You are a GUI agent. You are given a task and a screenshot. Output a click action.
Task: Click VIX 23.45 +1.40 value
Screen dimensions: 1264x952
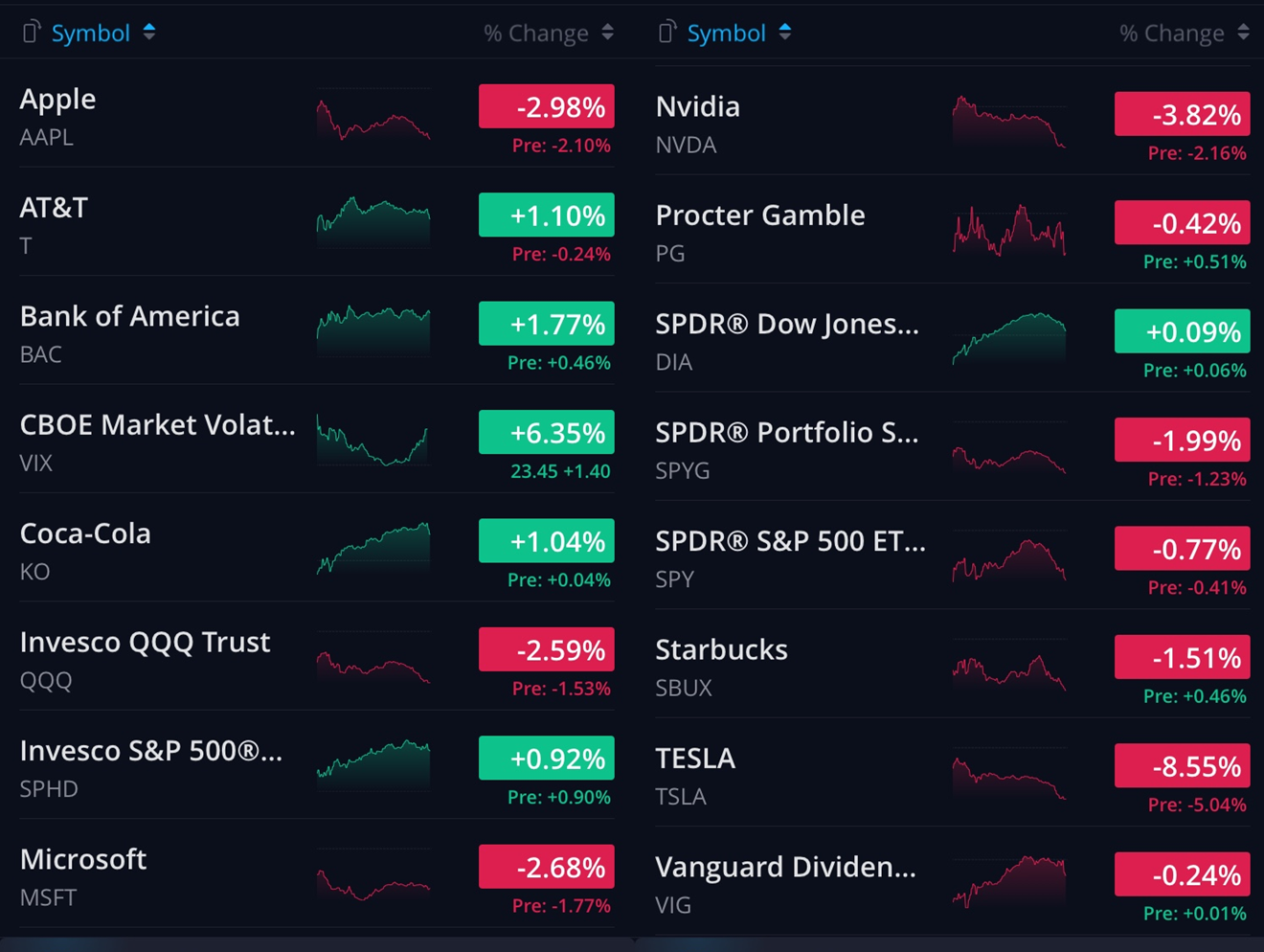560,470
